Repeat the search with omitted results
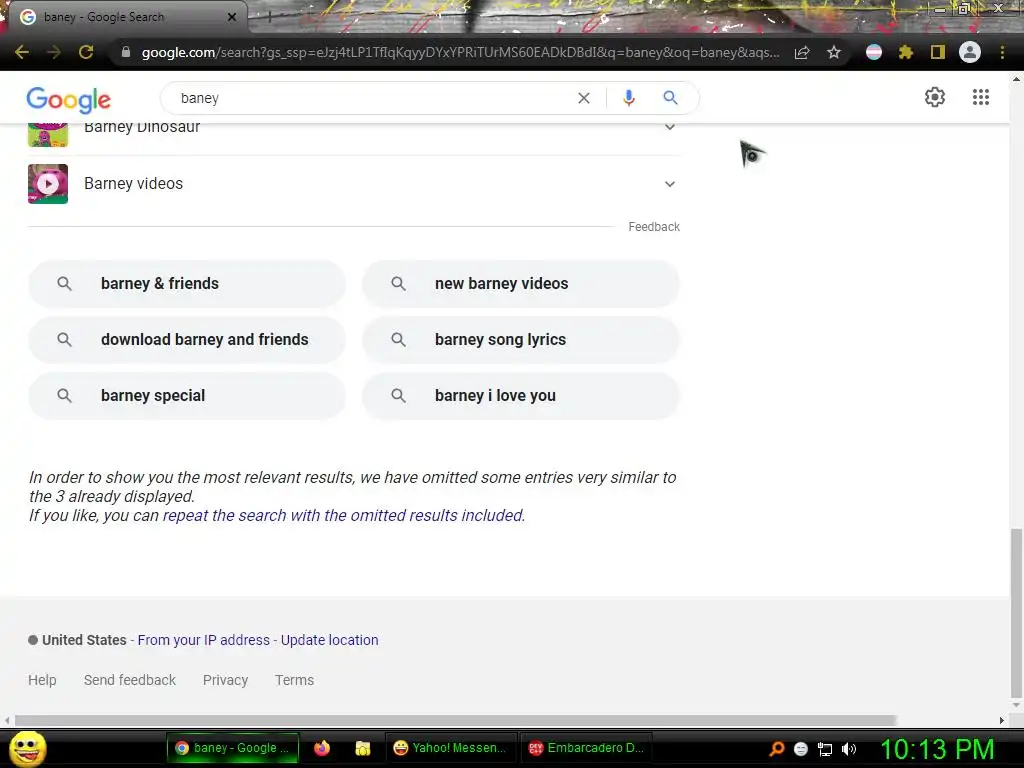Image resolution: width=1024 pixels, height=768 pixels. click(343, 515)
